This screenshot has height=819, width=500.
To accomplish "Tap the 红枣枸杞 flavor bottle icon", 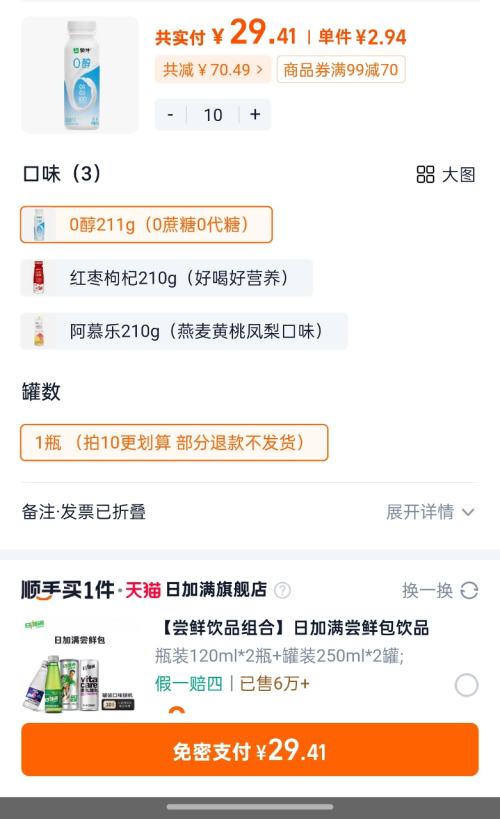I will coord(39,278).
